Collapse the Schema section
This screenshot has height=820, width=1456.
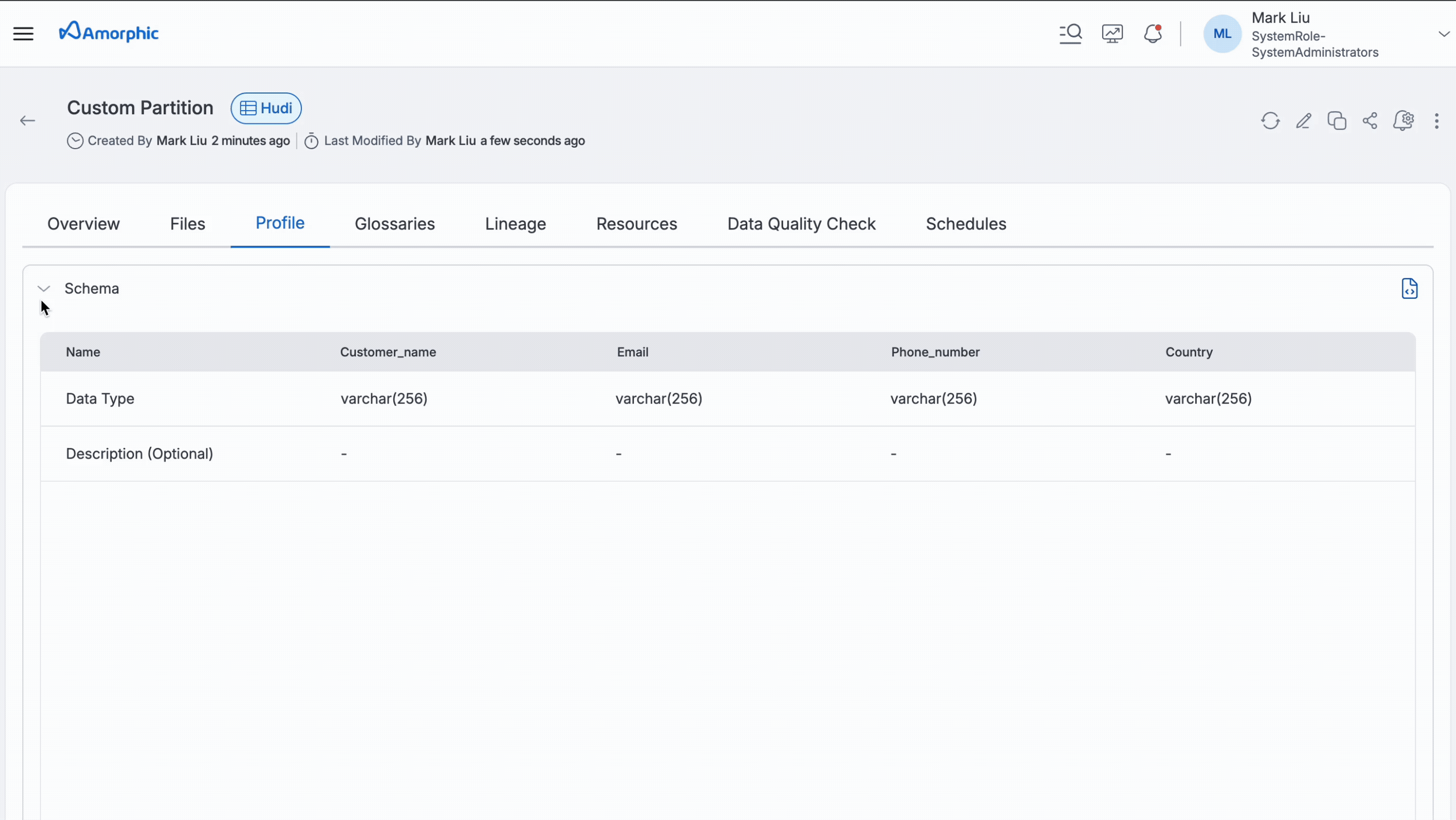coord(43,288)
